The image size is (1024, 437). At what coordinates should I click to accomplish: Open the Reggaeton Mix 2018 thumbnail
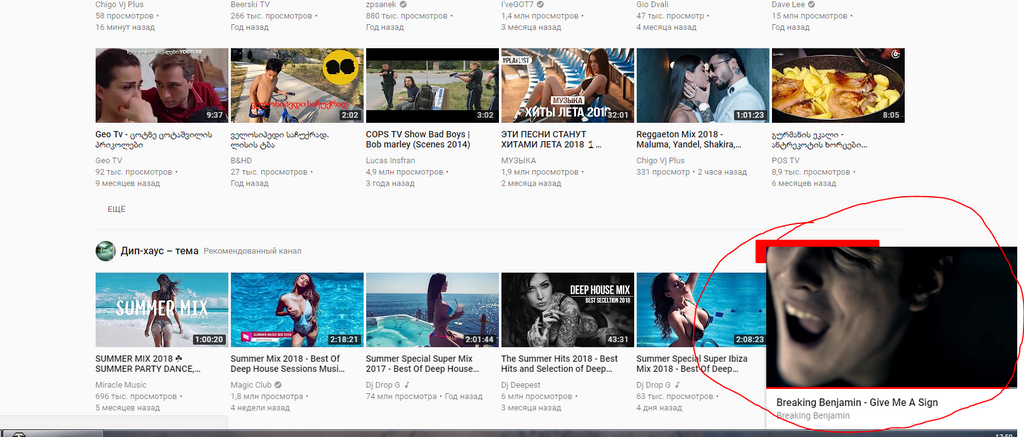(x=702, y=85)
